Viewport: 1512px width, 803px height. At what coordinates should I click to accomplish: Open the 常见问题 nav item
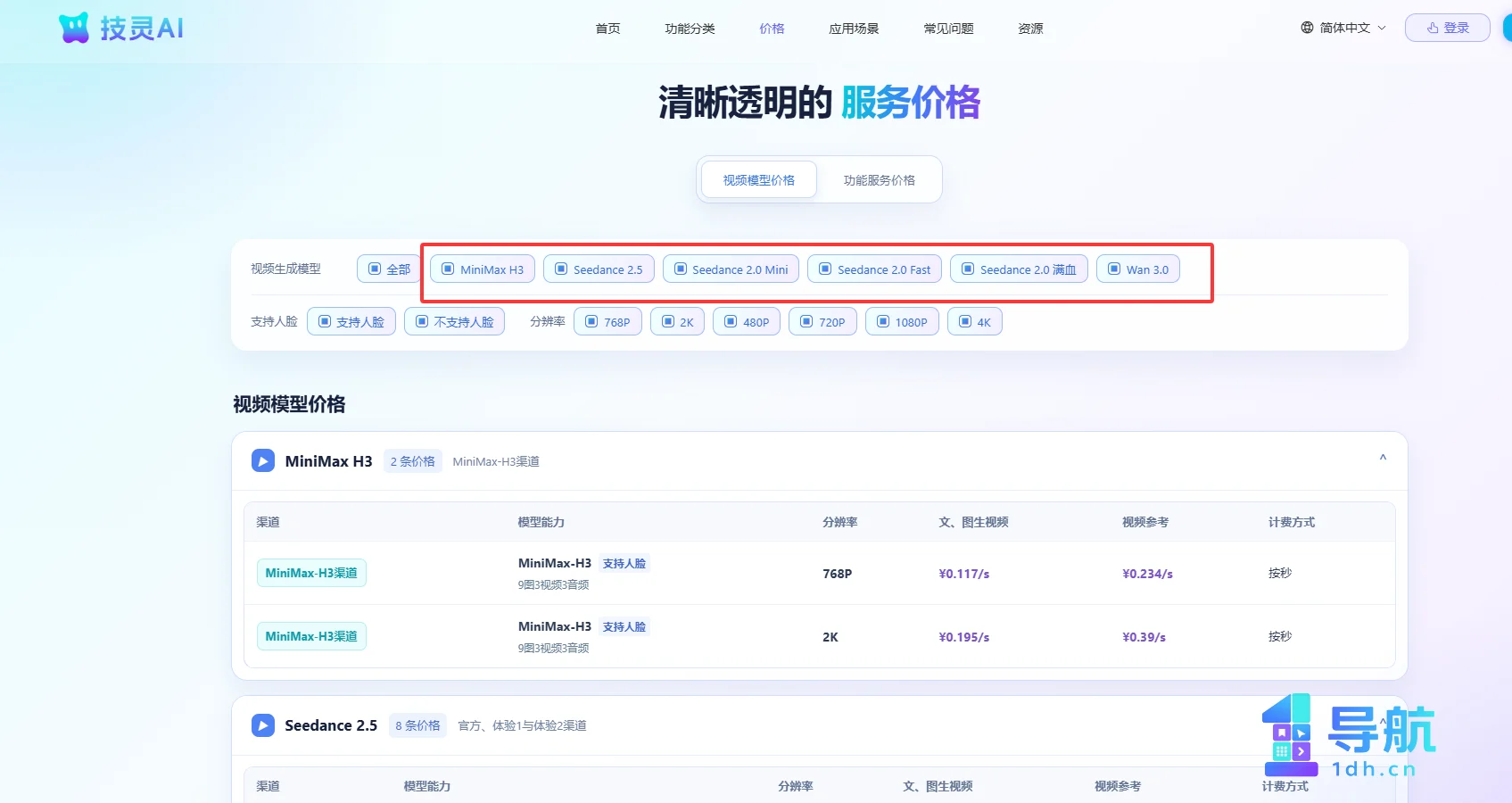948,29
